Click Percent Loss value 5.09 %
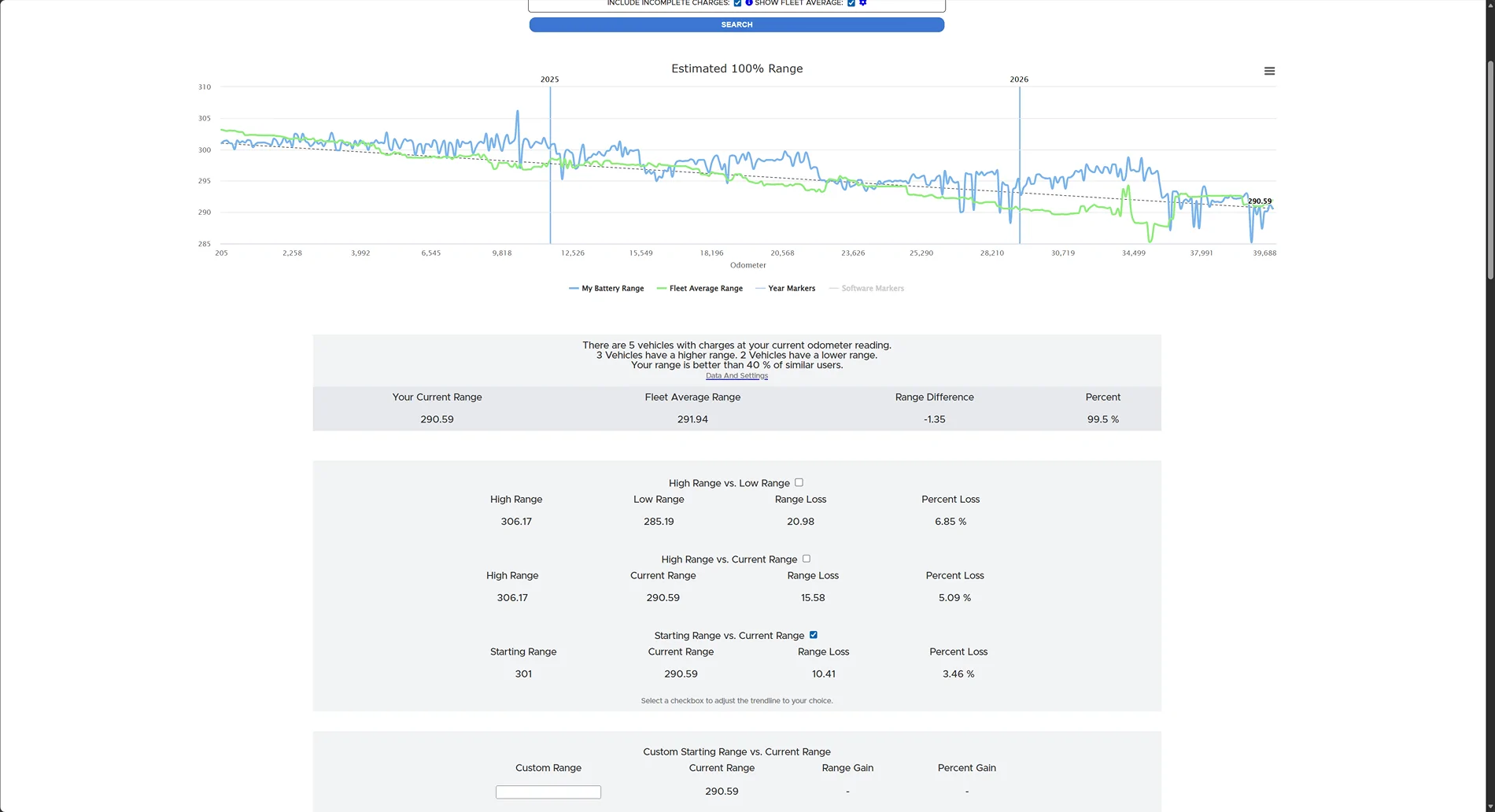 pos(954,598)
